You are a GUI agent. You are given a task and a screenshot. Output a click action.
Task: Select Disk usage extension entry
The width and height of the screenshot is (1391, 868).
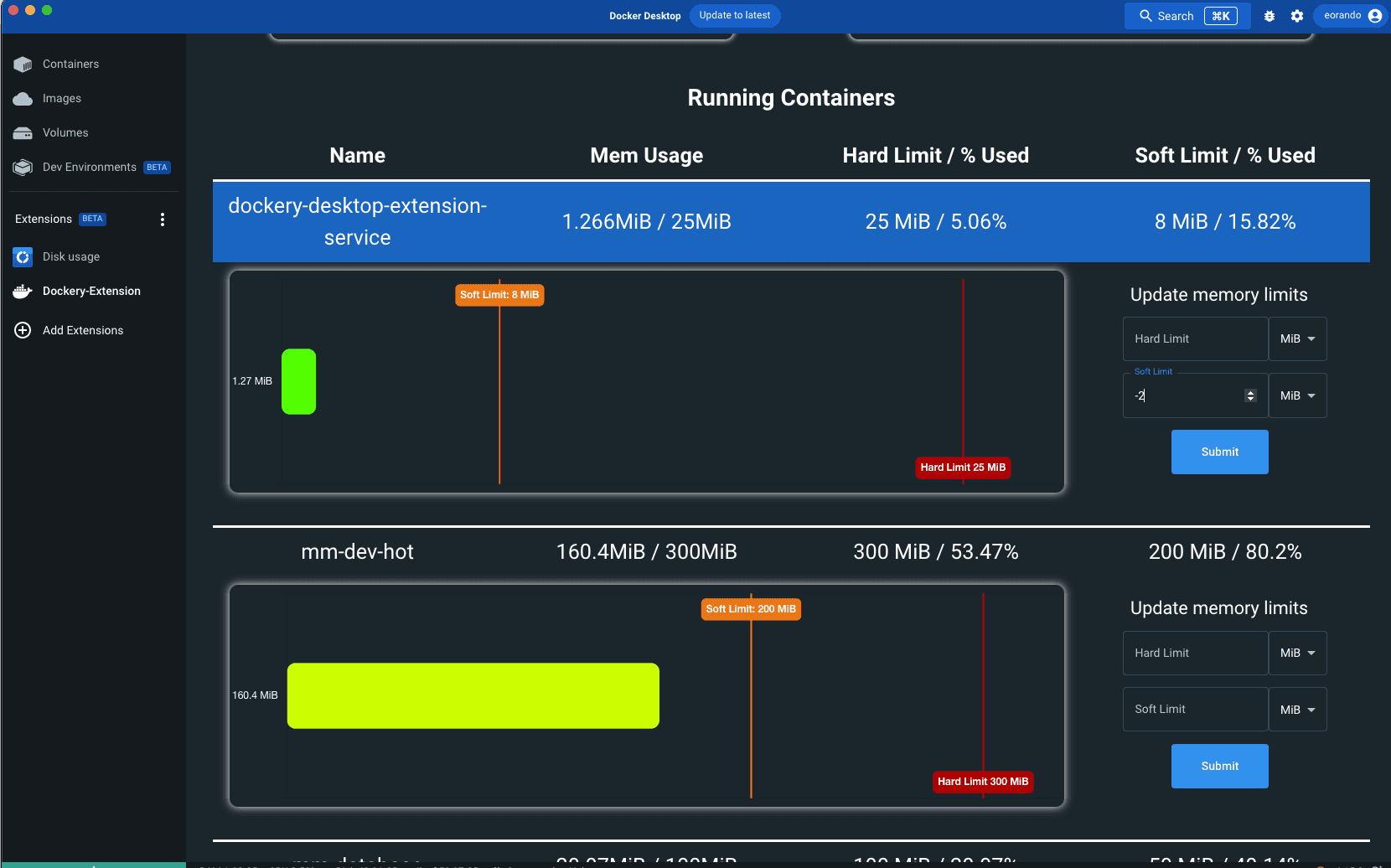[x=71, y=257]
